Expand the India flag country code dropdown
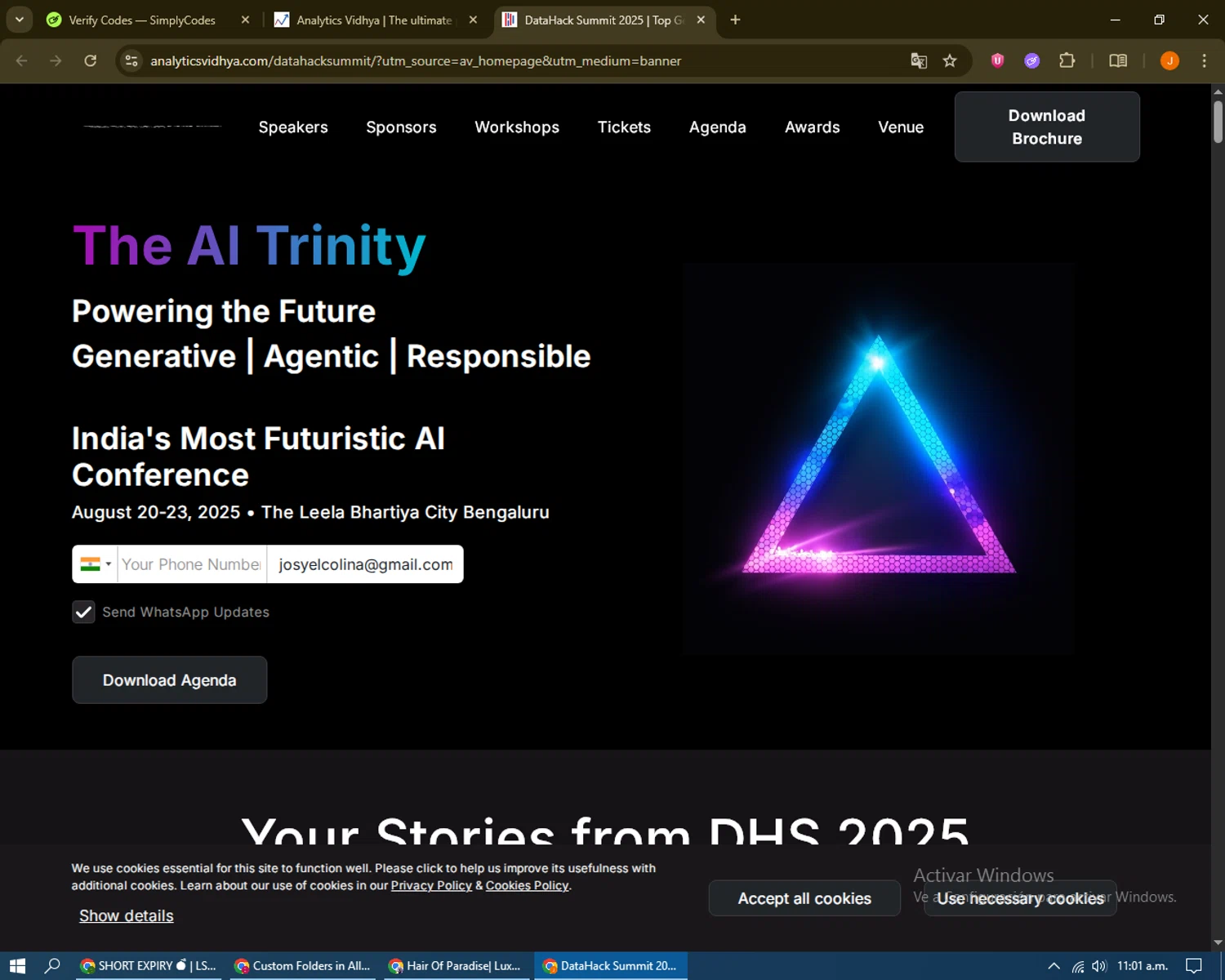 point(96,564)
